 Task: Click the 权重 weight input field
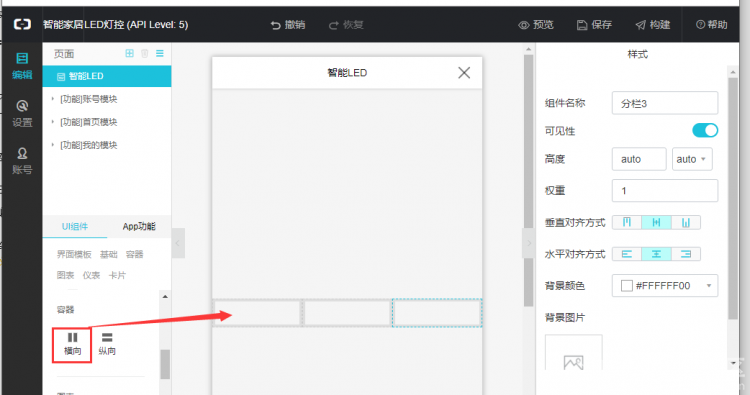(x=665, y=191)
